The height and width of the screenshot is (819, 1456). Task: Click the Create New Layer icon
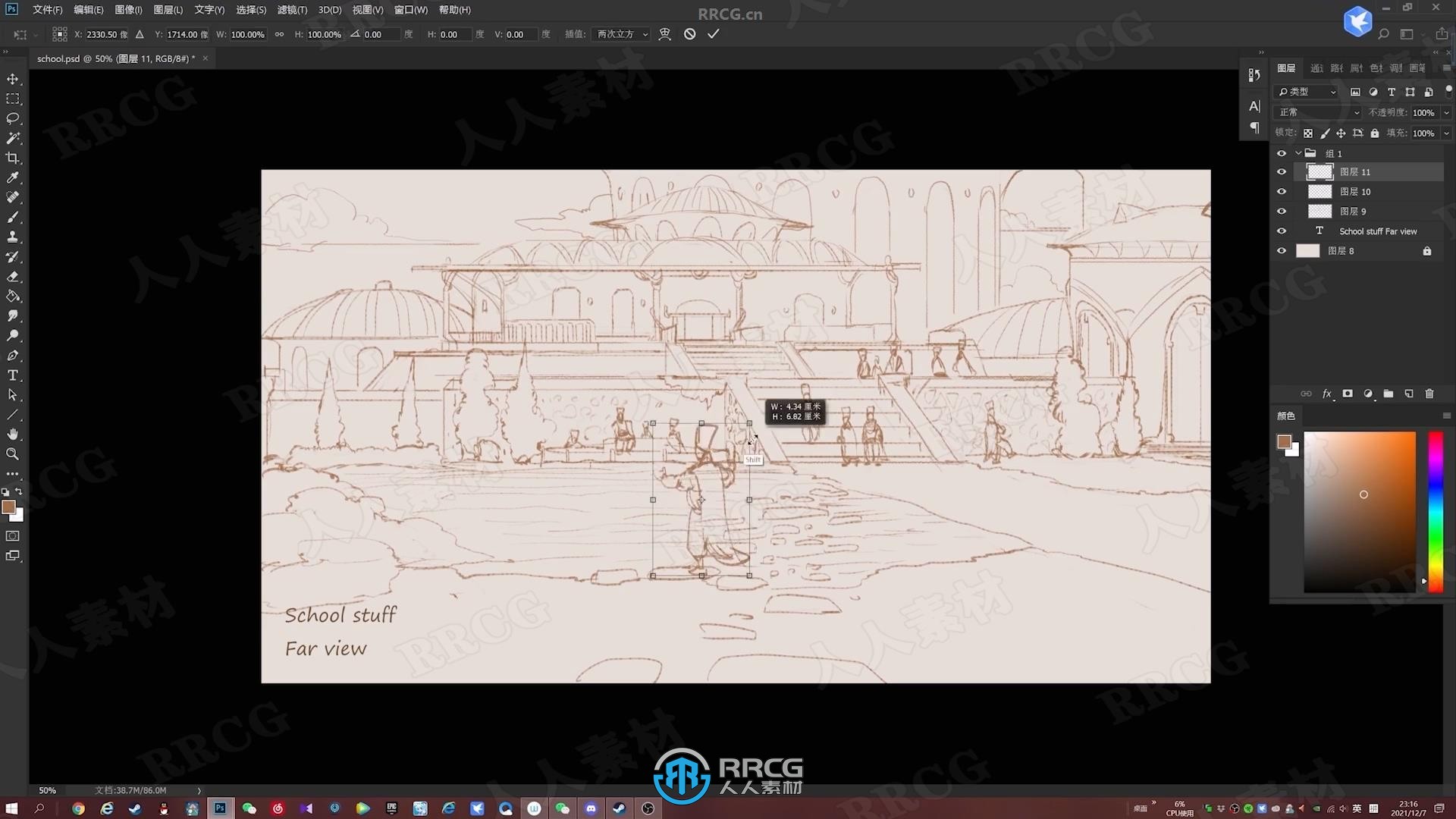coord(1411,394)
